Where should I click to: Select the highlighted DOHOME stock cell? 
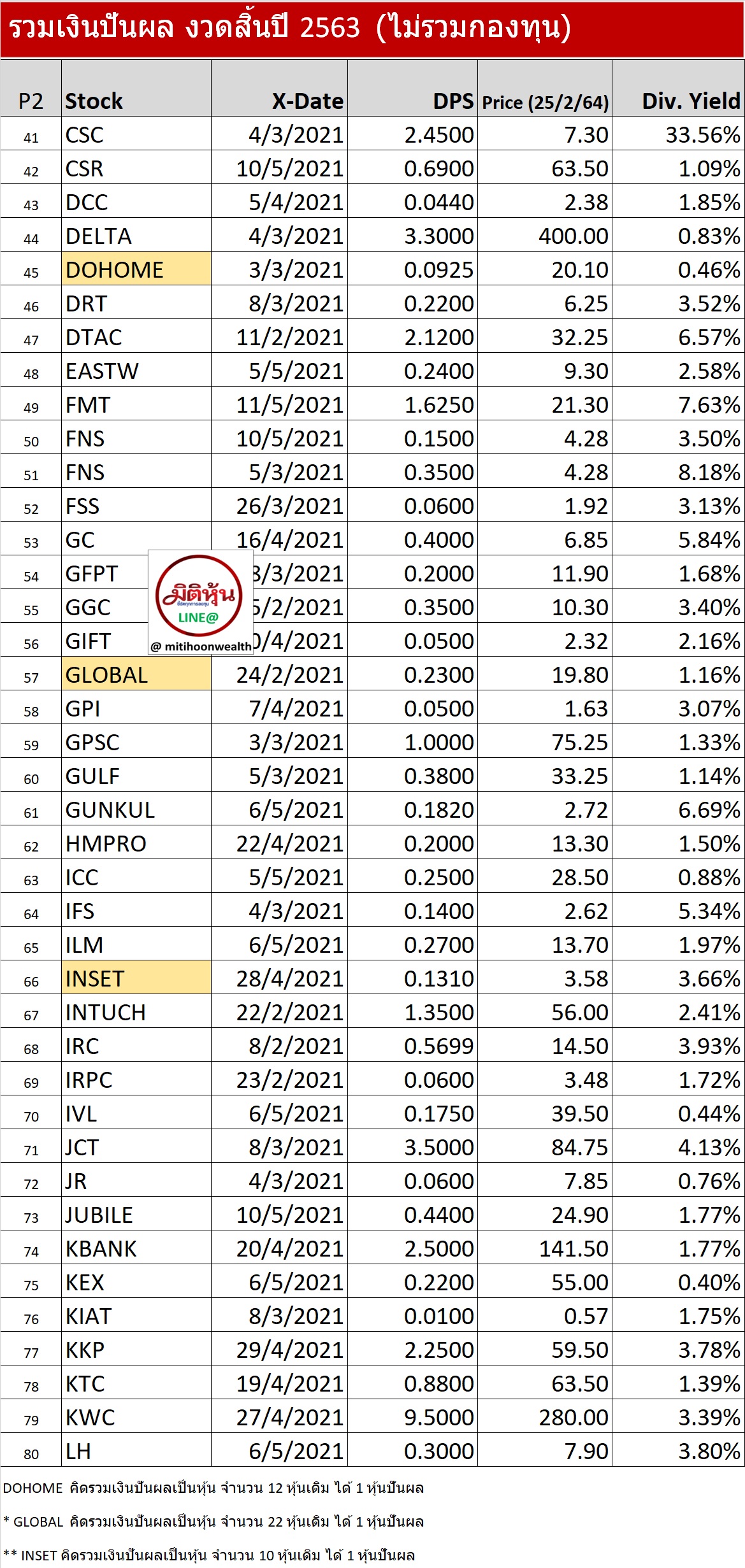click(x=136, y=269)
